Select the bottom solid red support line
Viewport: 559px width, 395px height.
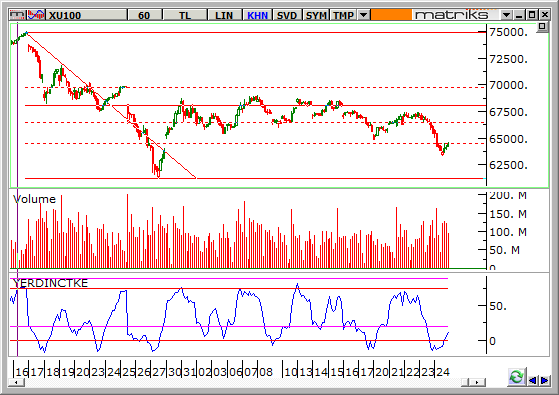click(x=255, y=178)
